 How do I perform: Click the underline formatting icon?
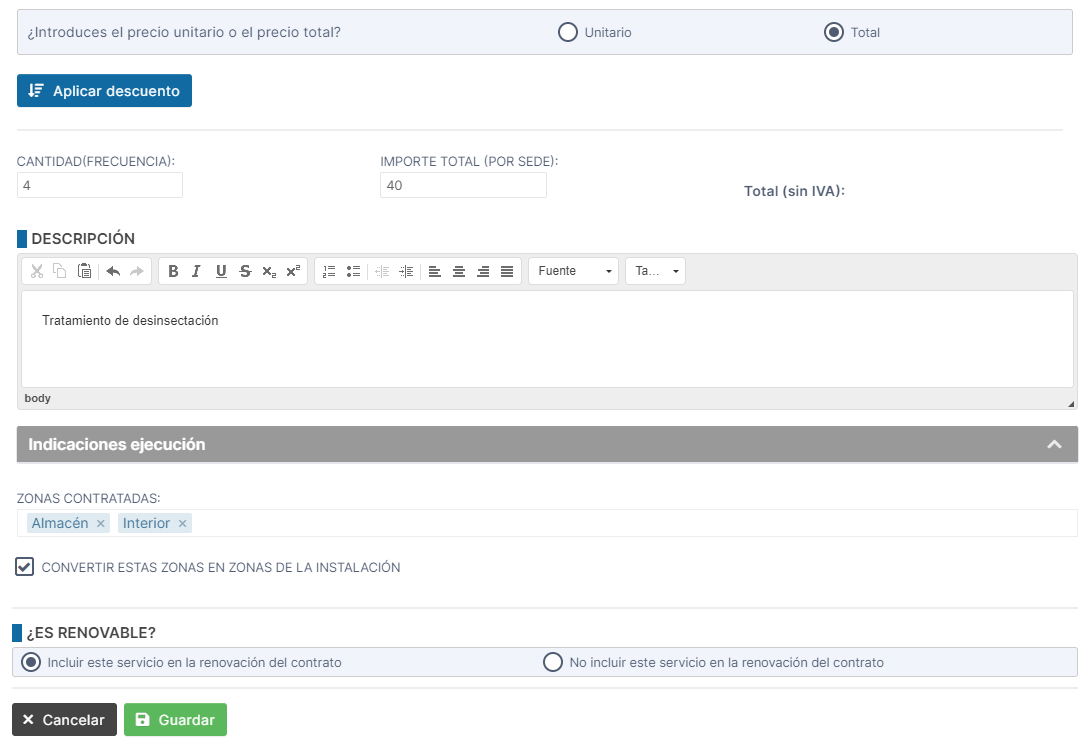(x=221, y=271)
